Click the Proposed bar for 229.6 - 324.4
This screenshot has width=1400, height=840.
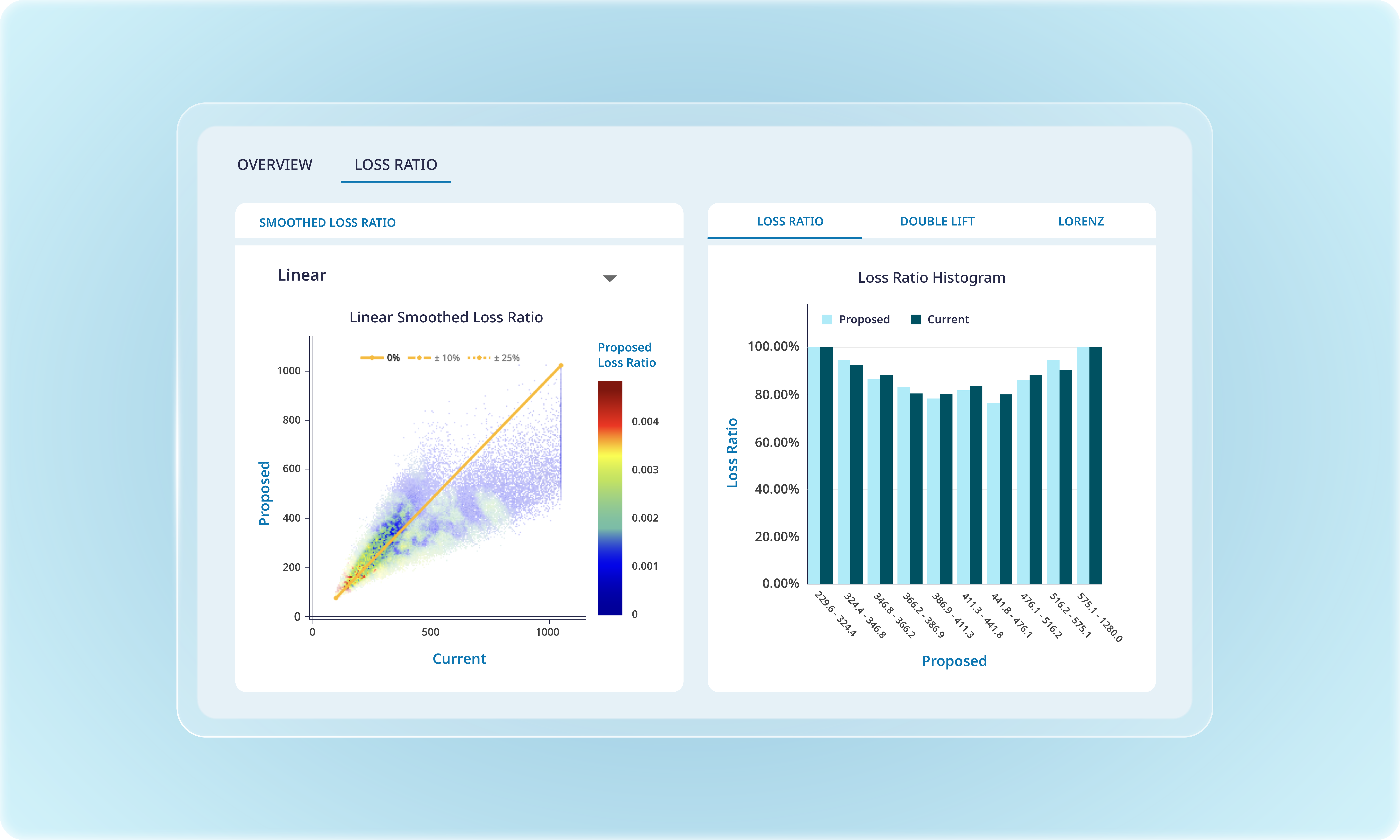point(814,465)
